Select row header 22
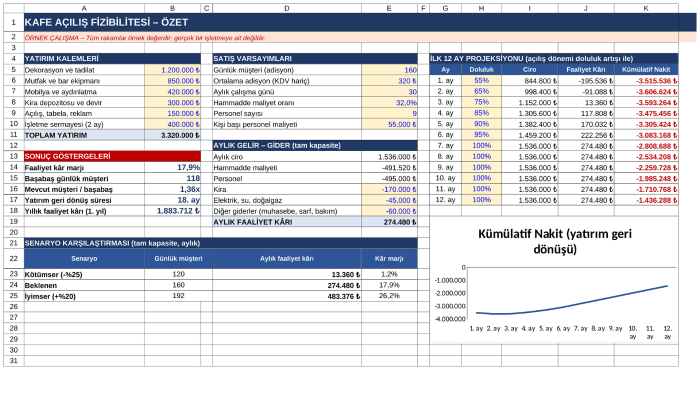This screenshot has width=700, height=394. (14, 258)
